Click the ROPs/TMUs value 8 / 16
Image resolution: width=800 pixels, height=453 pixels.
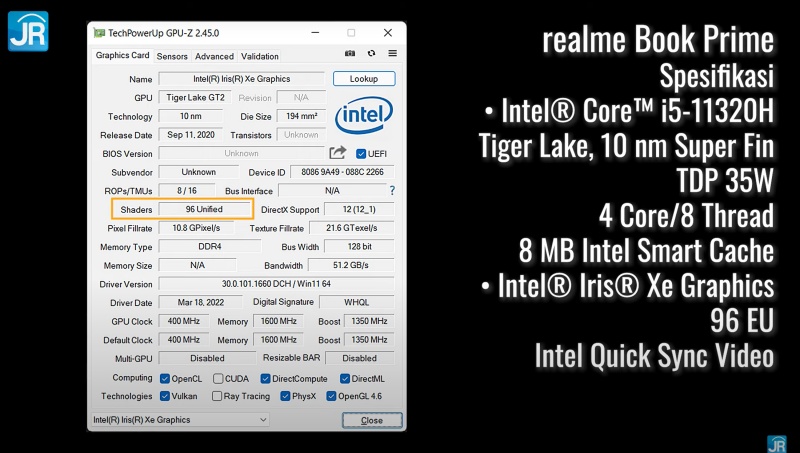pos(187,190)
